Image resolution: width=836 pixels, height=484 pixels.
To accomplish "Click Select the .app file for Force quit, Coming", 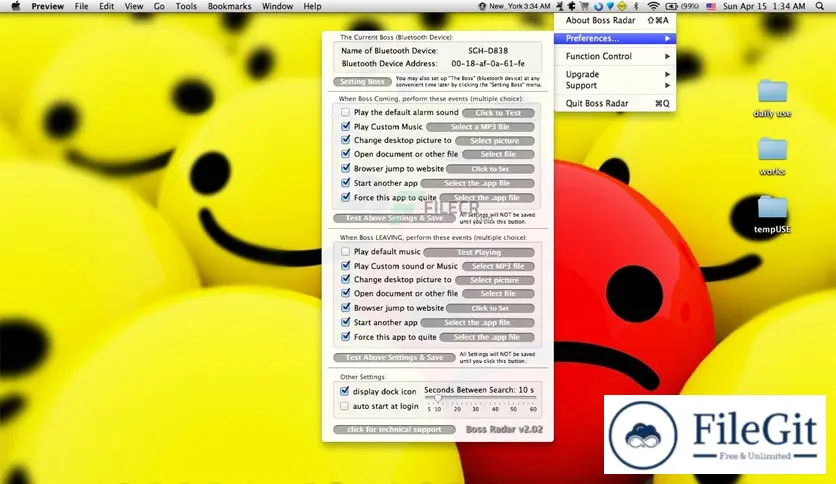I will [x=487, y=198].
